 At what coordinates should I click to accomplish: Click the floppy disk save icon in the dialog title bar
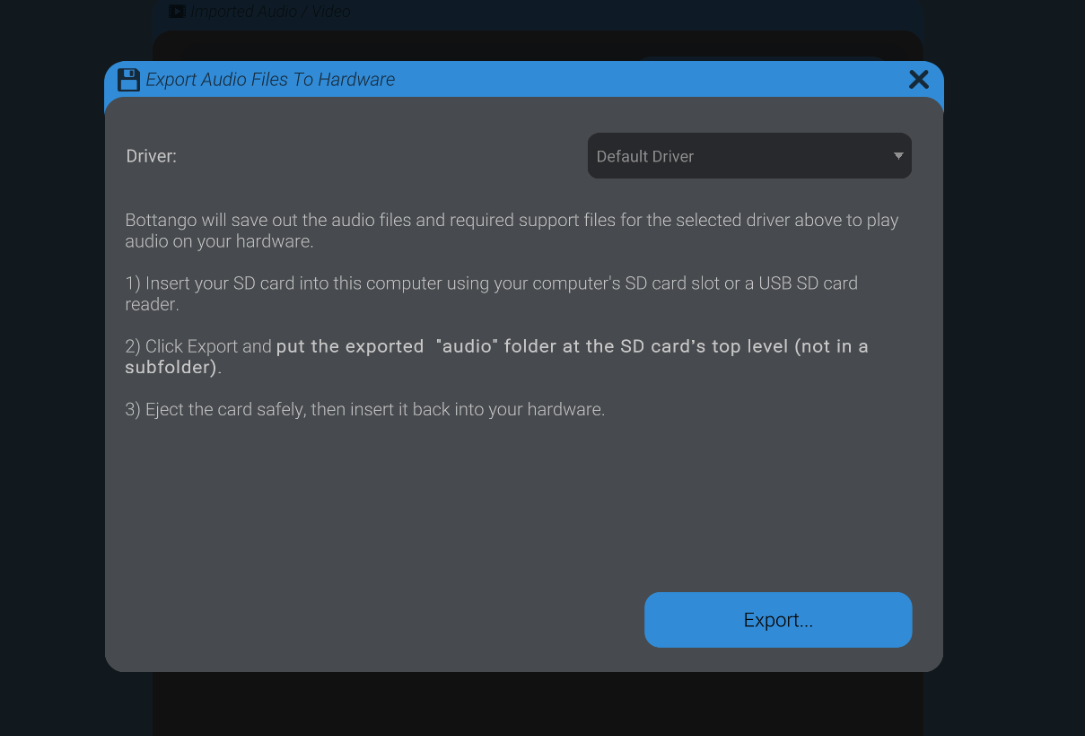pyautogui.click(x=129, y=78)
